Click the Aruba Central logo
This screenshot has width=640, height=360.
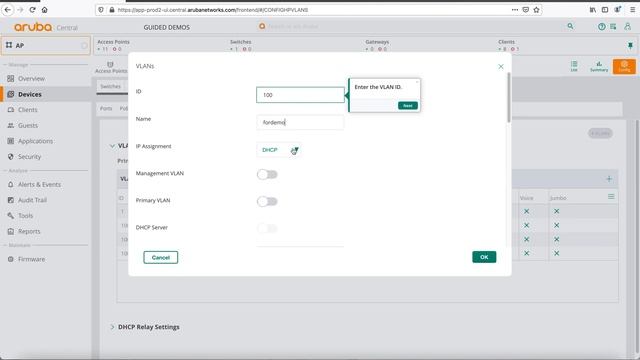click(x=45, y=27)
